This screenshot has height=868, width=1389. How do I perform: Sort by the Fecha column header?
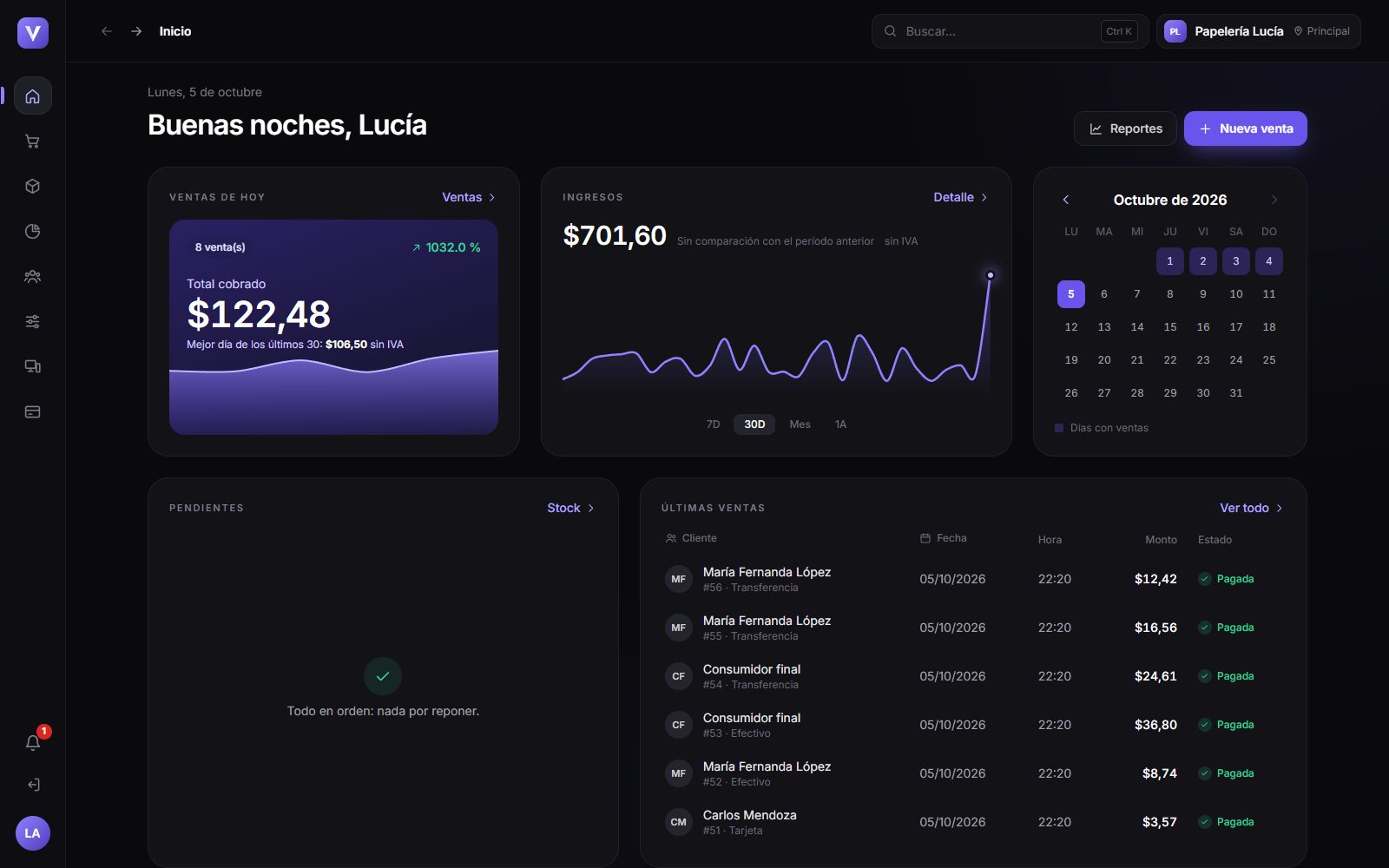tap(943, 538)
